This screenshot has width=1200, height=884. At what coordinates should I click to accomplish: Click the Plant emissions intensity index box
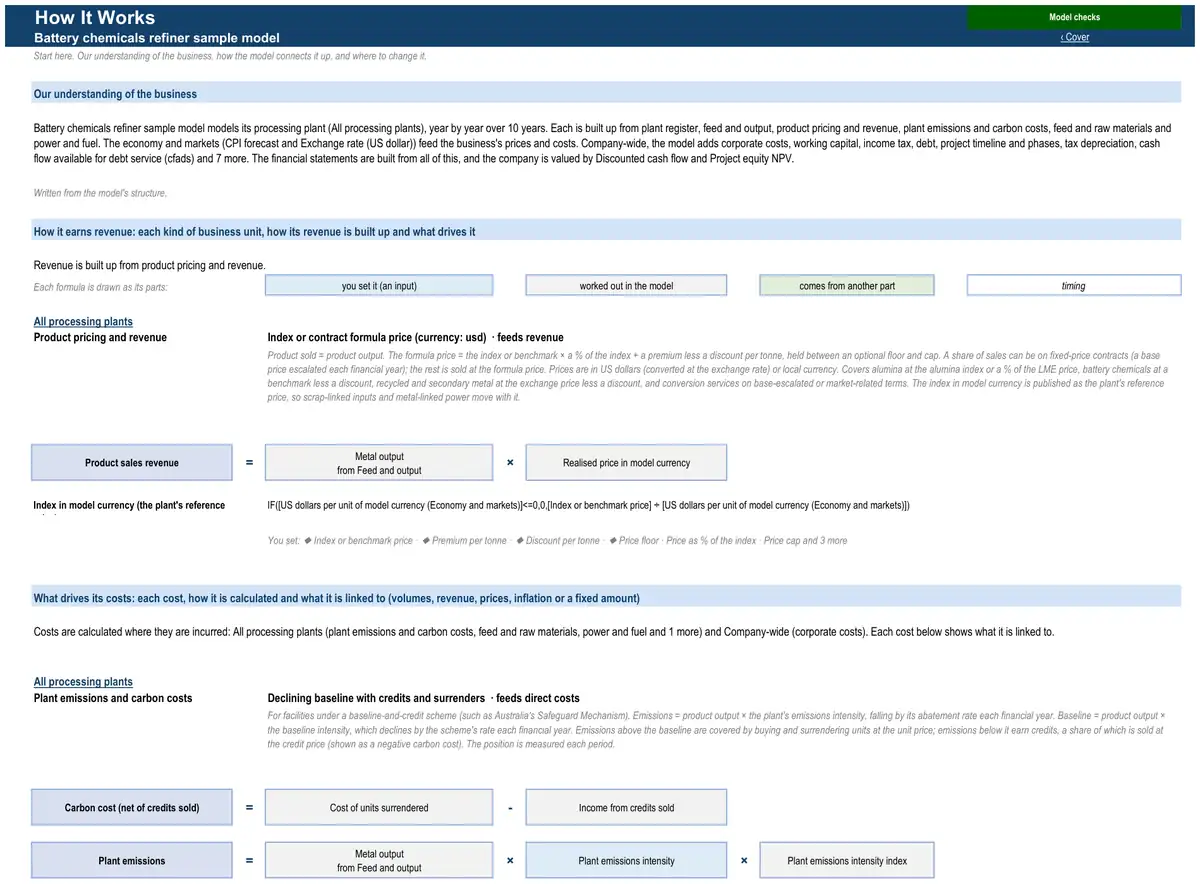coord(847,861)
